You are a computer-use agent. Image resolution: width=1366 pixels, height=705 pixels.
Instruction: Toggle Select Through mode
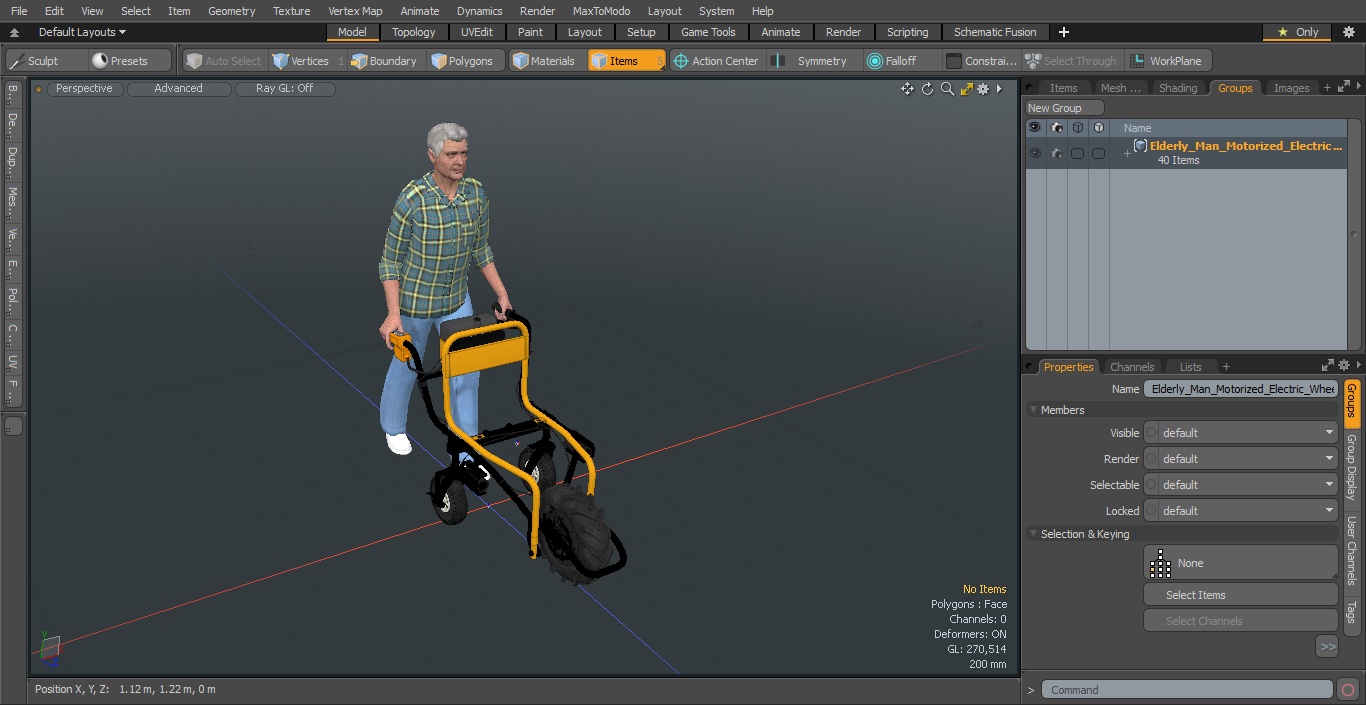click(x=1072, y=61)
